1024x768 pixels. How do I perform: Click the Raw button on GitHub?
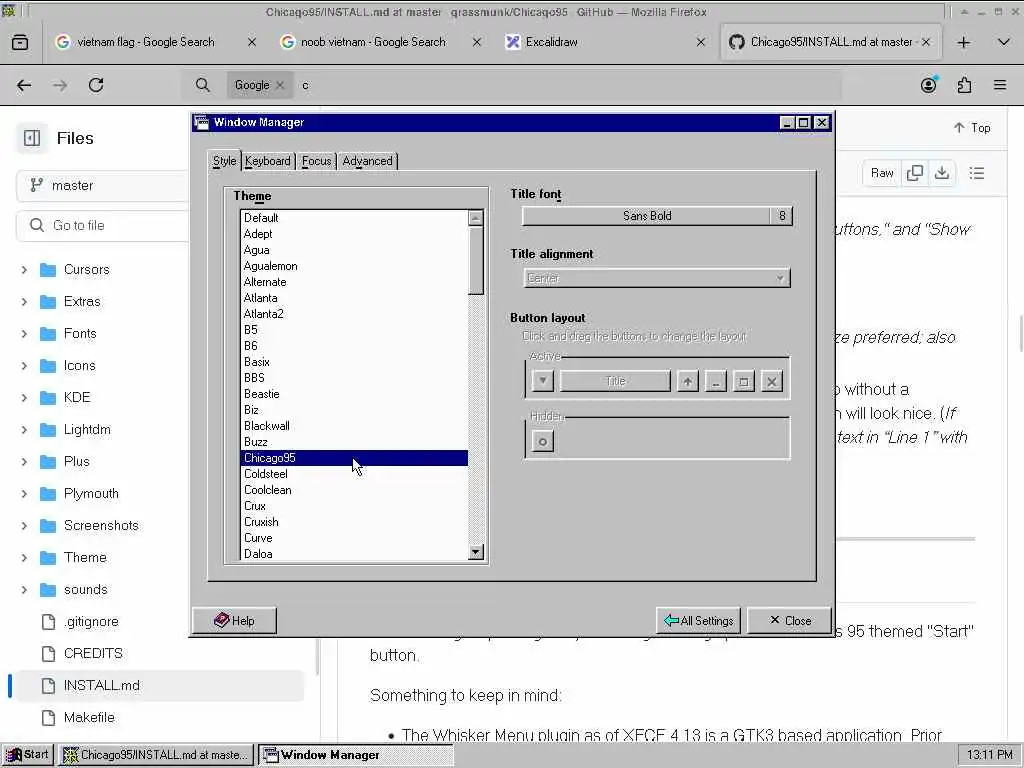882,173
